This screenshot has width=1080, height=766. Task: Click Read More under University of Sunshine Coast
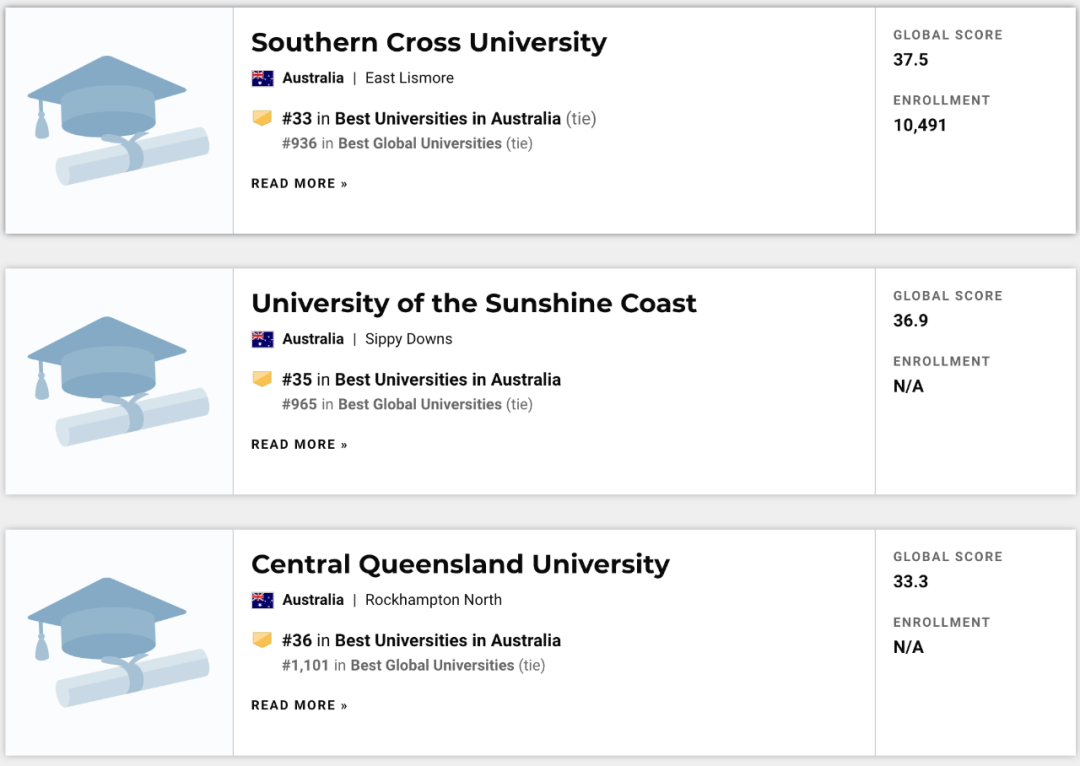click(x=299, y=445)
